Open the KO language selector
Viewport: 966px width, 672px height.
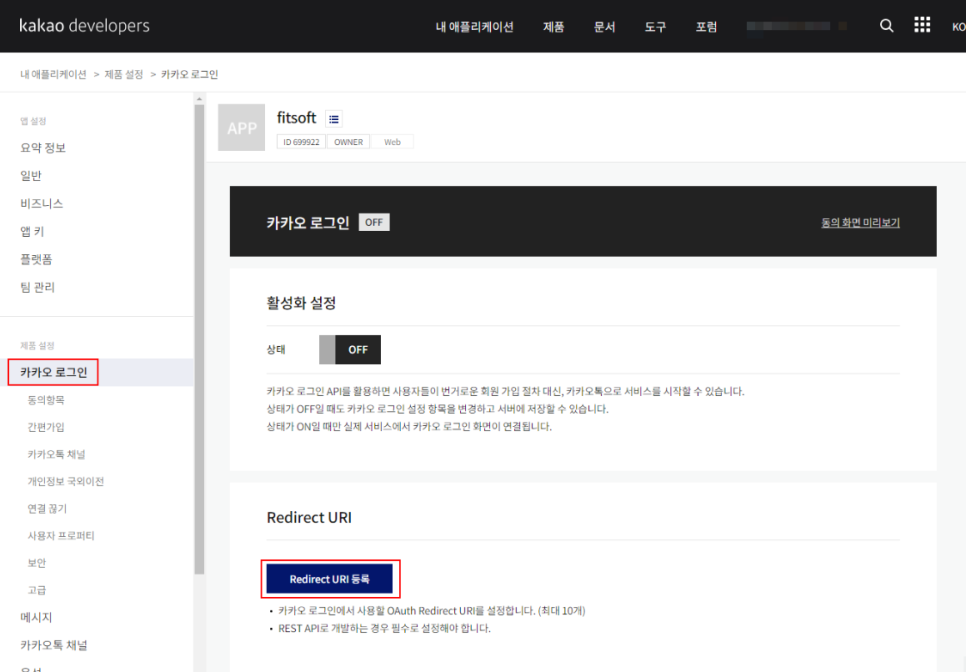point(959,27)
